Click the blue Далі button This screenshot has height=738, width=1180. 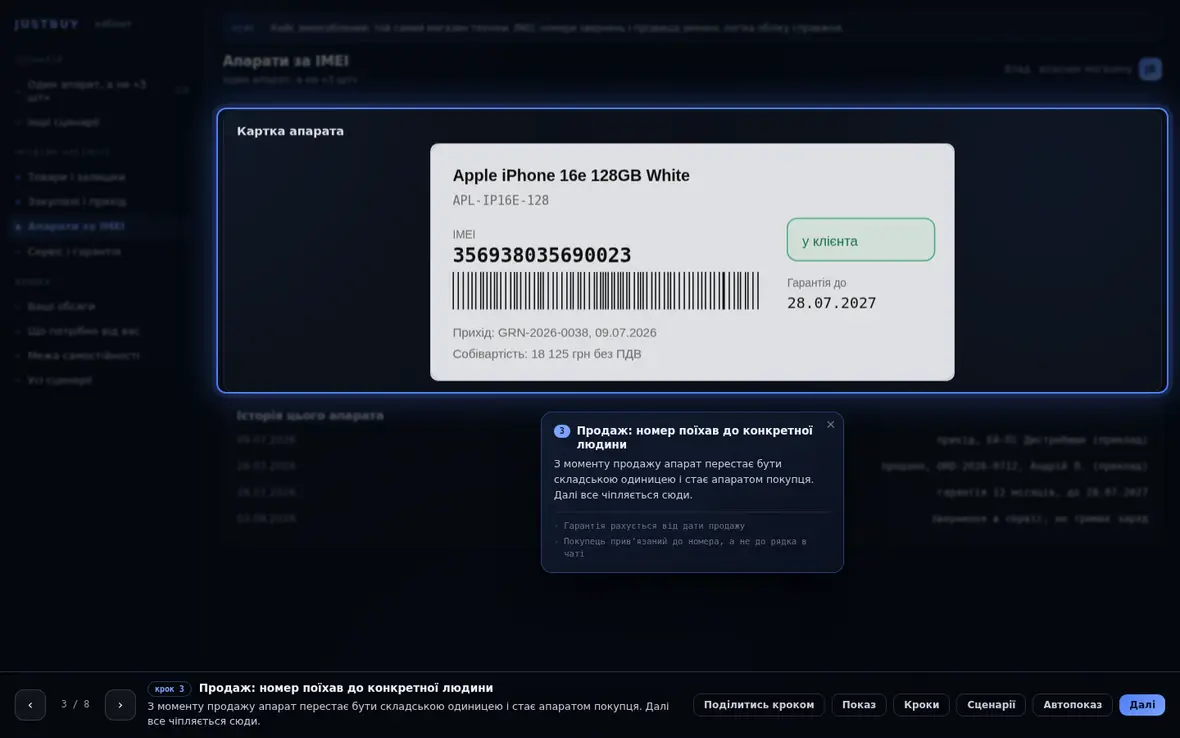[x=1142, y=705]
